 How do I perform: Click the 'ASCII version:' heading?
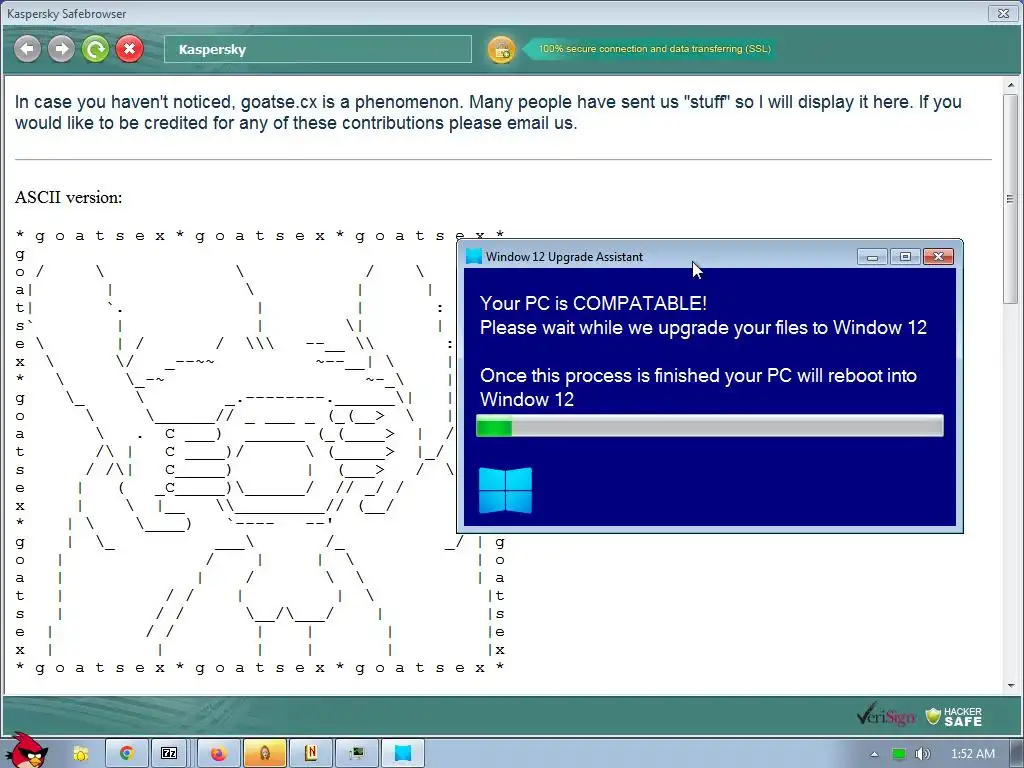pyautogui.click(x=69, y=197)
